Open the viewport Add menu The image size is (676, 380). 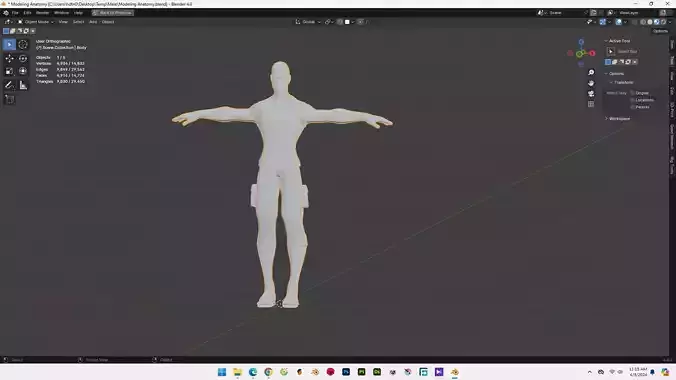[93, 22]
